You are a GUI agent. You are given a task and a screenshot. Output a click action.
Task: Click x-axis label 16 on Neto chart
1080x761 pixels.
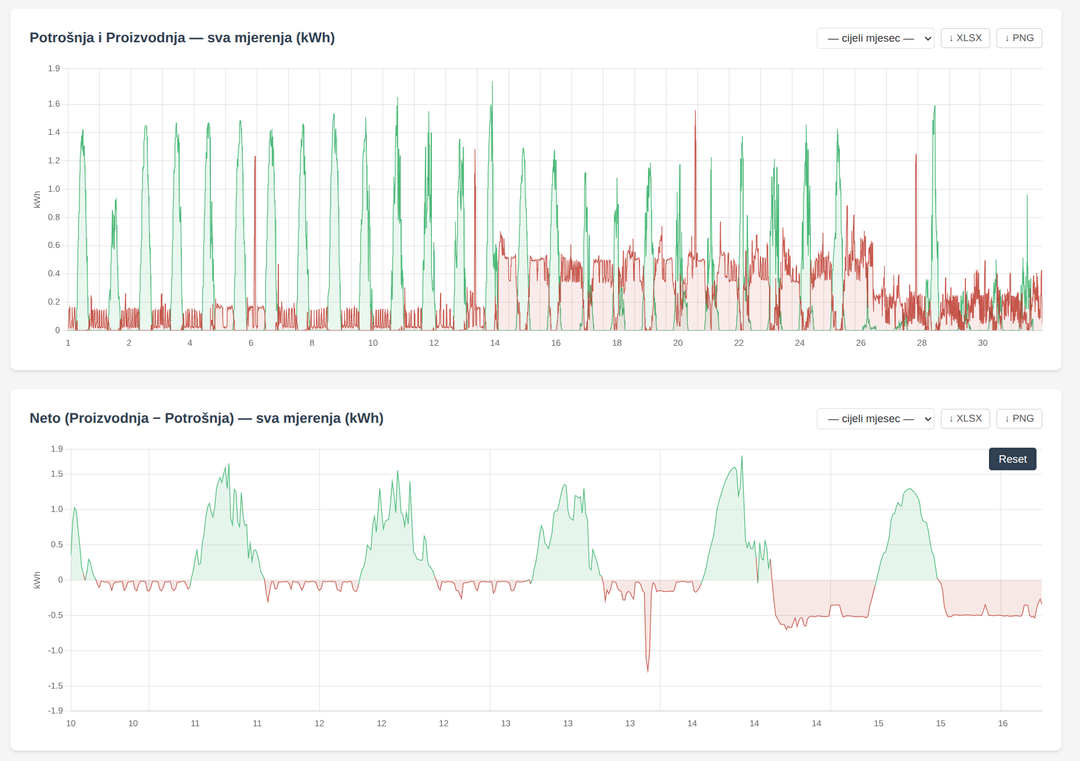(1003, 723)
